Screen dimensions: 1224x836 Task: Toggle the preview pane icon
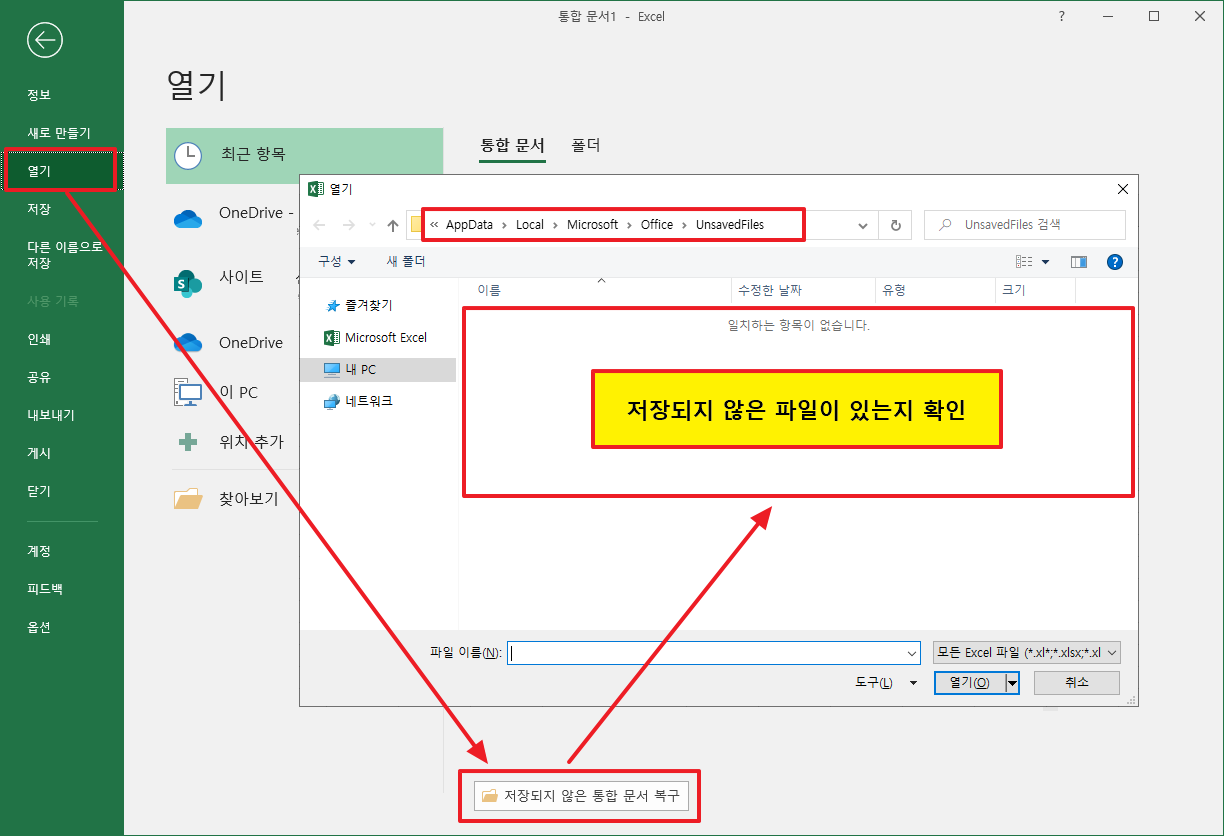(1079, 262)
